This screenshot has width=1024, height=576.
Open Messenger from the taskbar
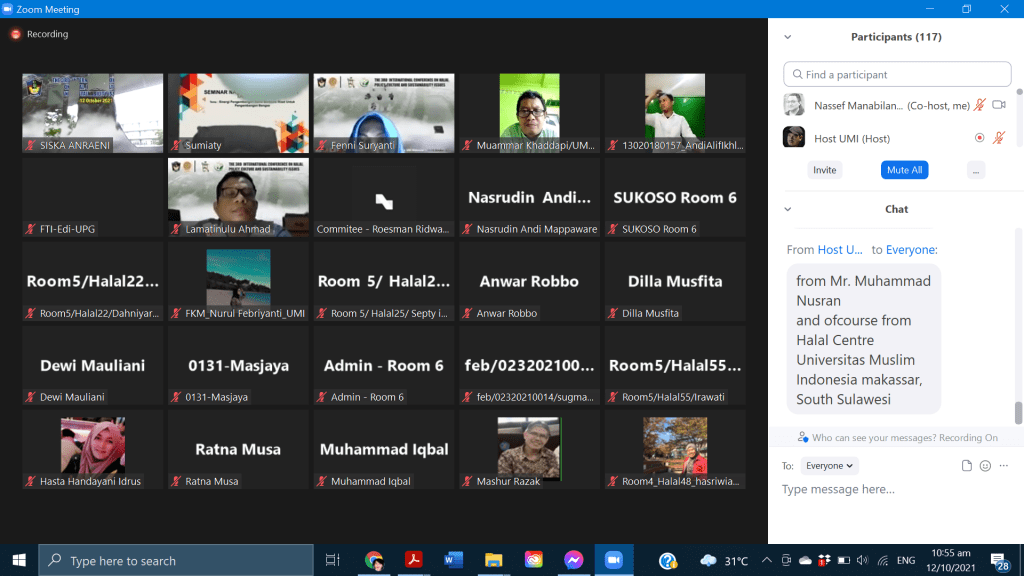573,560
